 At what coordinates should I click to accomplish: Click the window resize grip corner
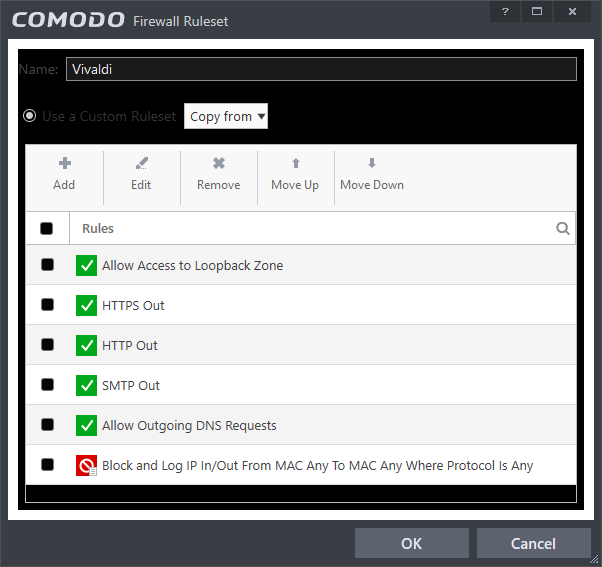(595, 560)
